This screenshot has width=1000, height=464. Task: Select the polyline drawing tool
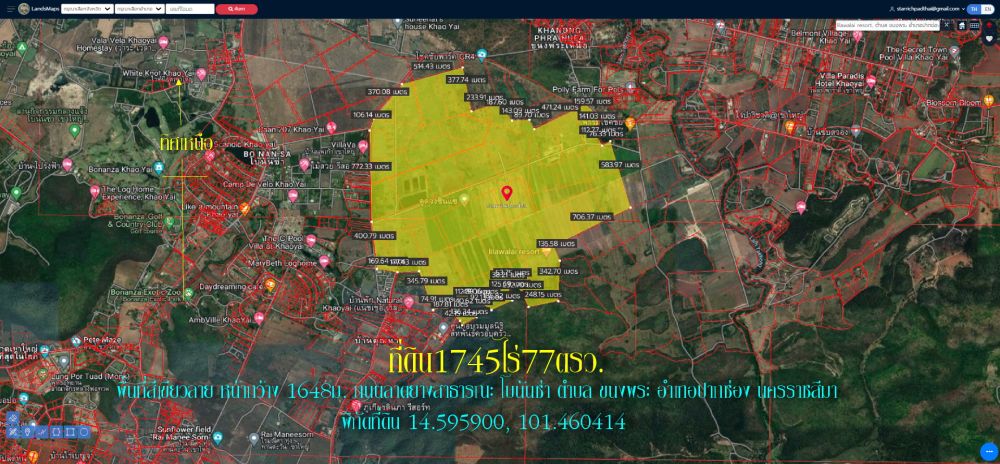[42, 432]
